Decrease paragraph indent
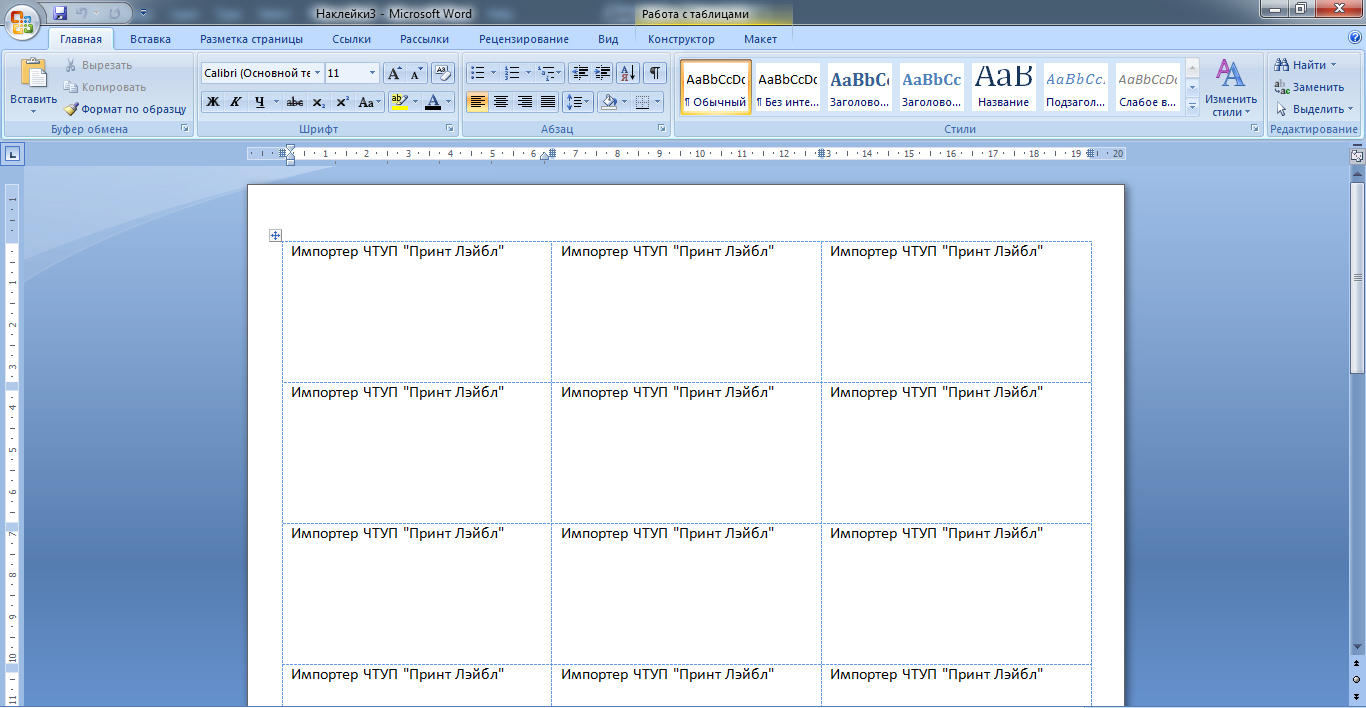 tap(580, 73)
